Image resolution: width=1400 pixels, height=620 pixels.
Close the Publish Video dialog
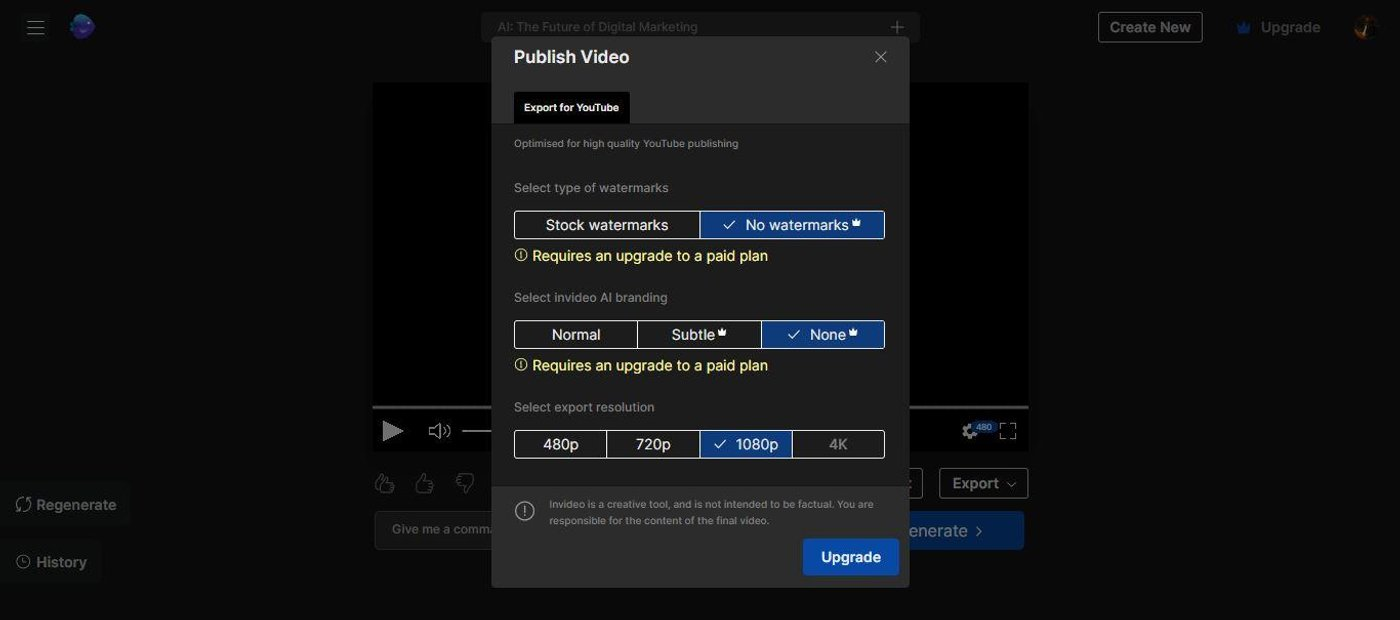pyautogui.click(x=881, y=57)
